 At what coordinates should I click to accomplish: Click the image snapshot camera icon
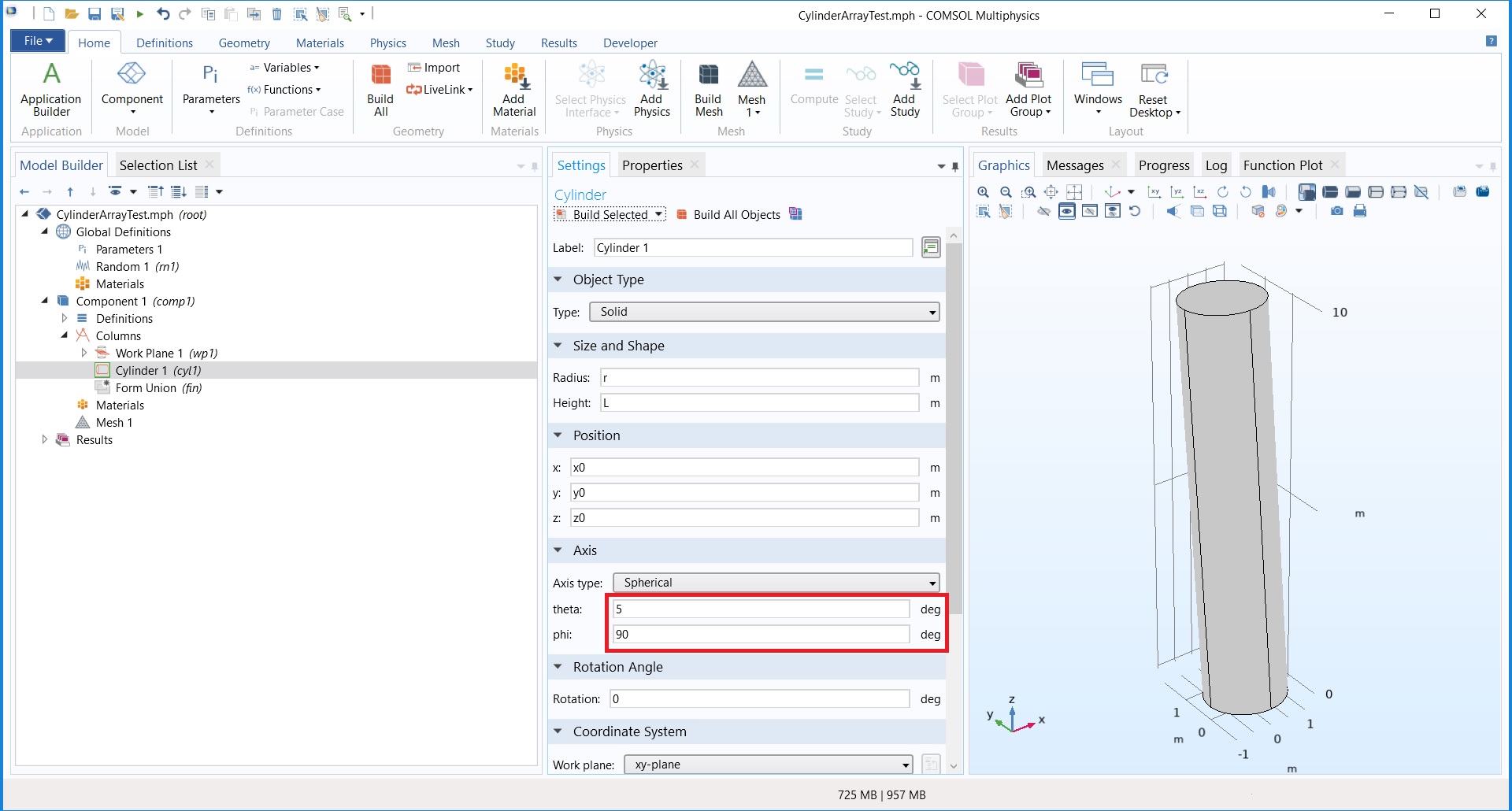(x=1337, y=211)
